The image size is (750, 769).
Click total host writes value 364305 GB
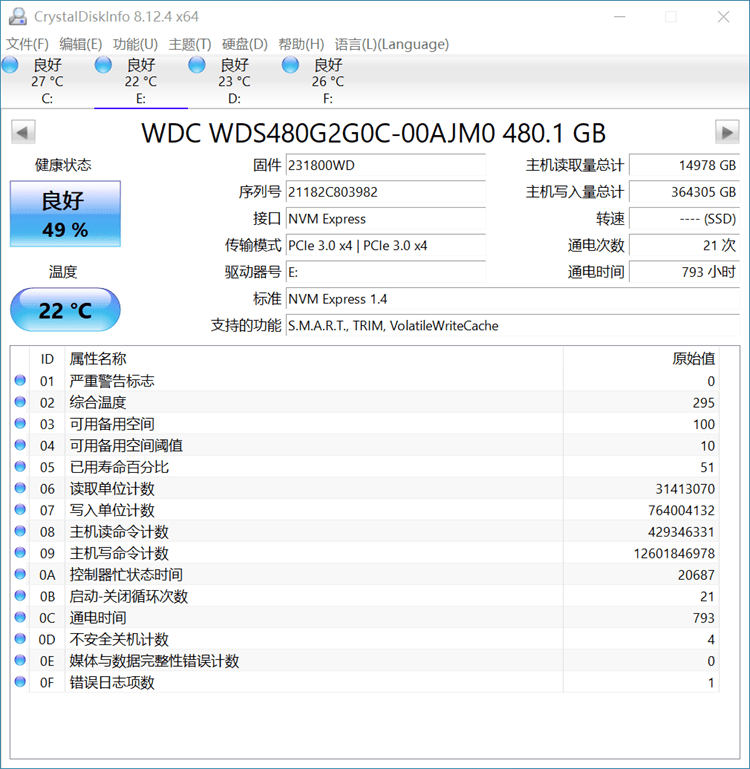(x=684, y=192)
